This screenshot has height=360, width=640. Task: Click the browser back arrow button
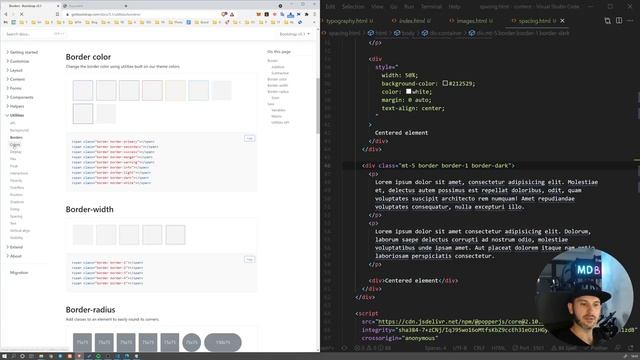[6, 14]
